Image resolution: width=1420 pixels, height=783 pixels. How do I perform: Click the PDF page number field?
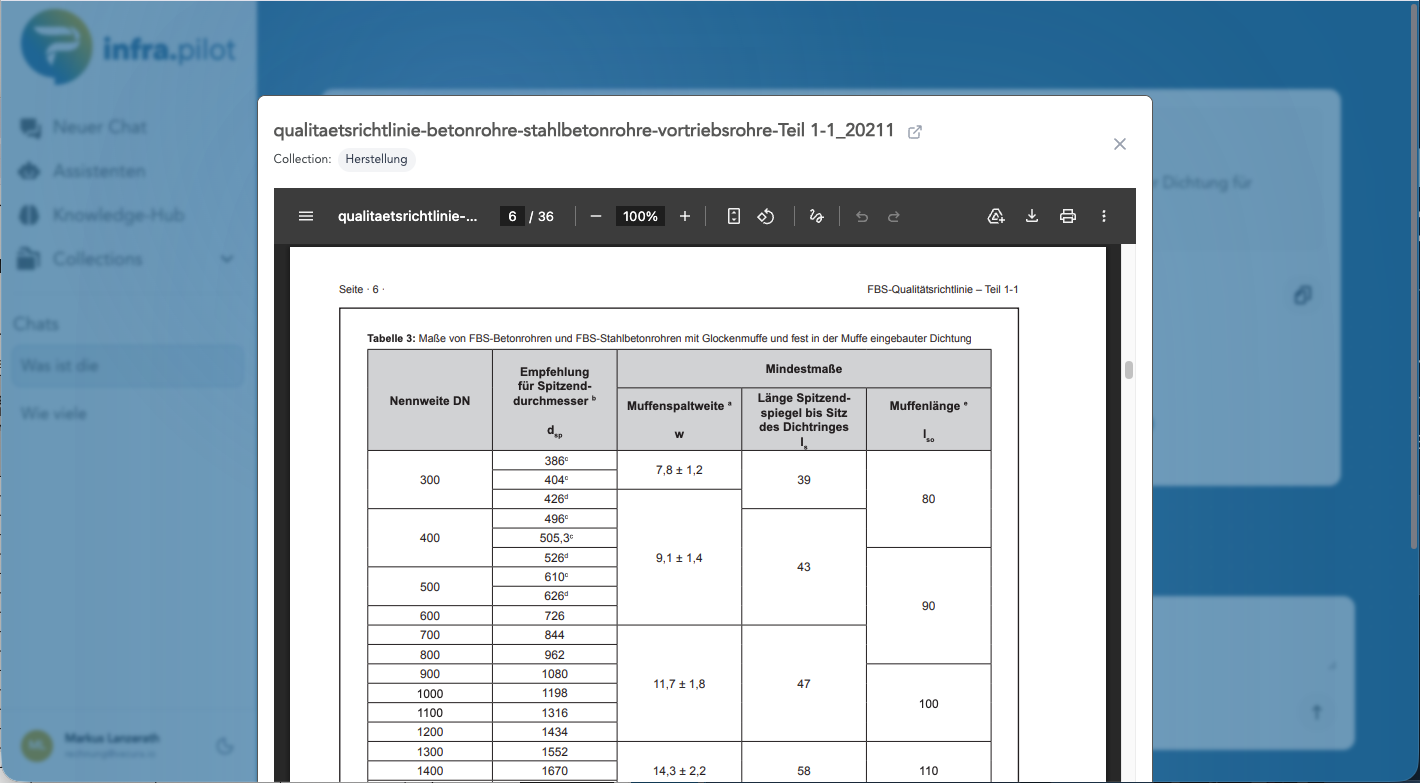(512, 216)
